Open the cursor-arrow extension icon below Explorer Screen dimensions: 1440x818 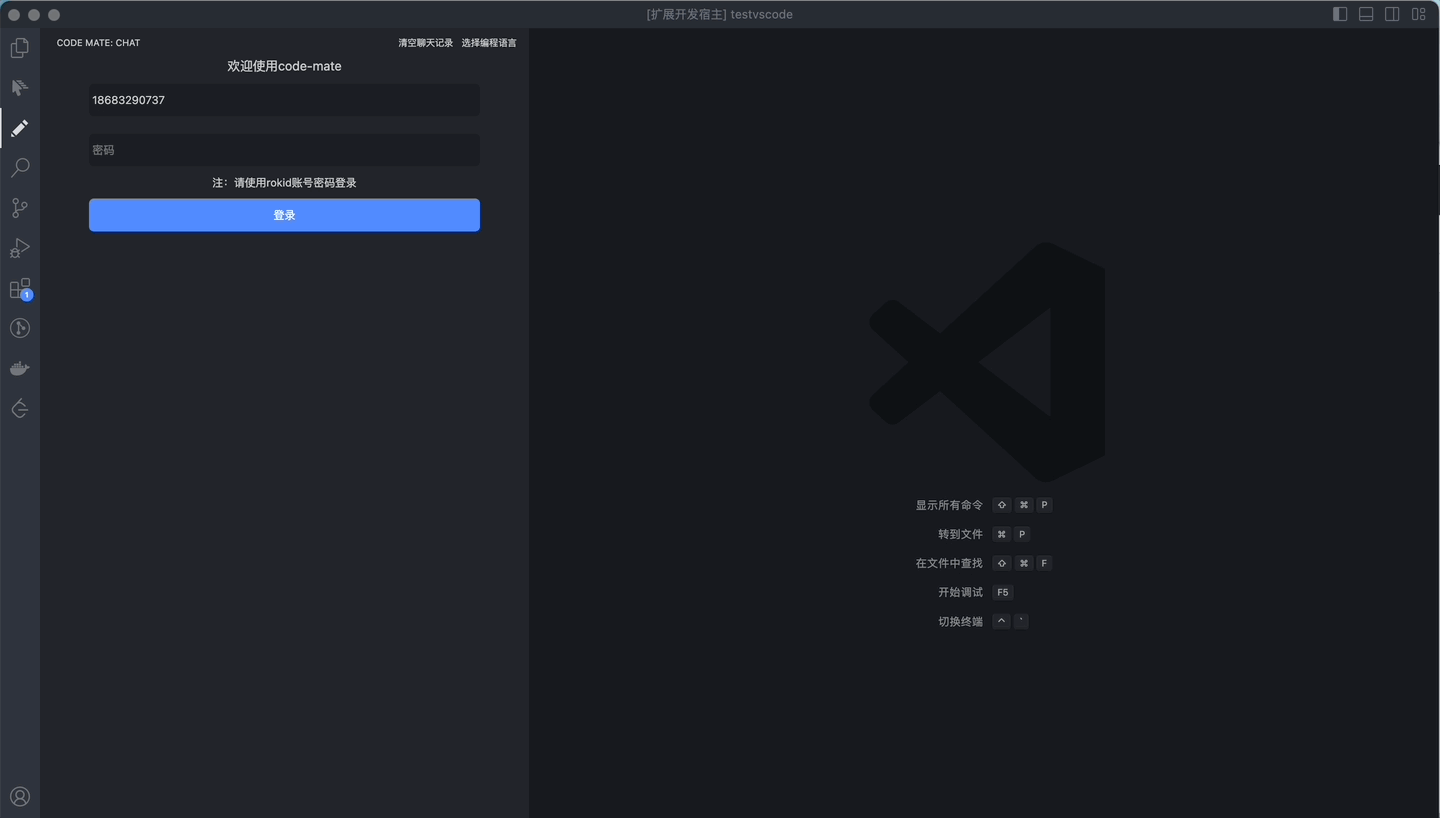pyautogui.click(x=20, y=88)
